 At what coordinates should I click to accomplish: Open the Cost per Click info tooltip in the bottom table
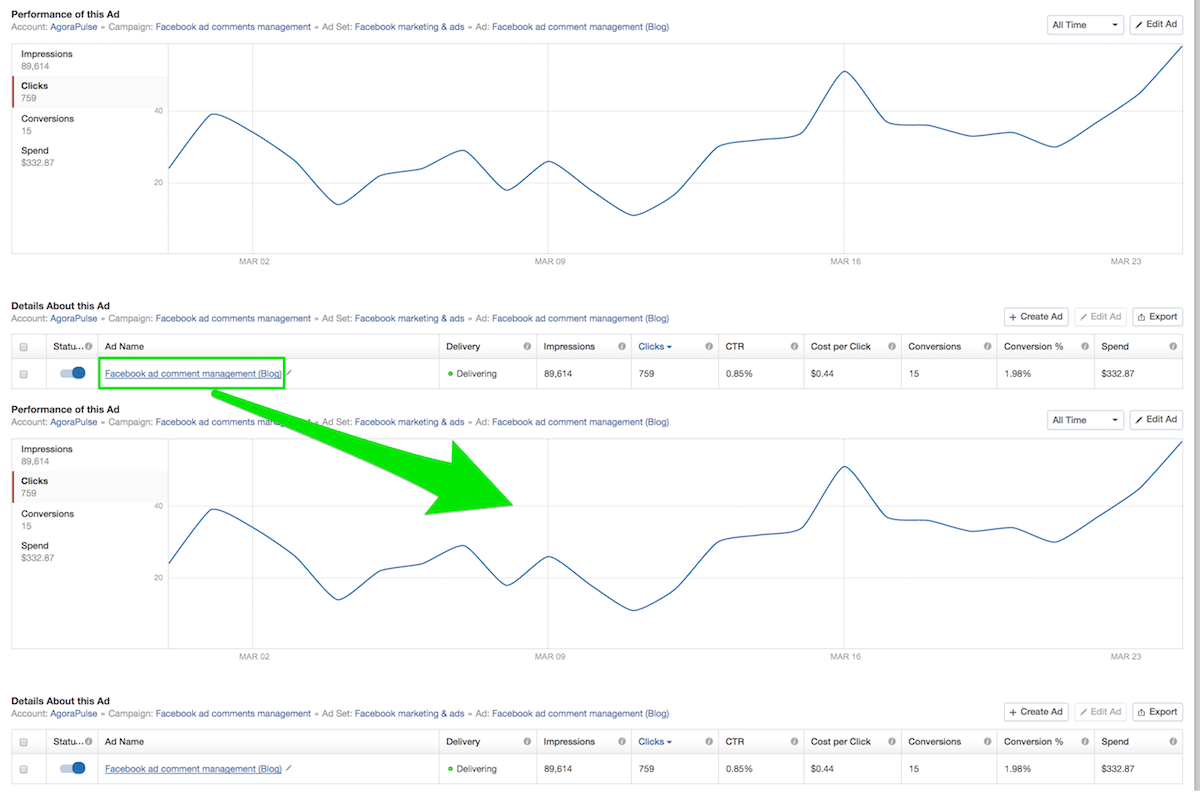pyautogui.click(x=889, y=742)
